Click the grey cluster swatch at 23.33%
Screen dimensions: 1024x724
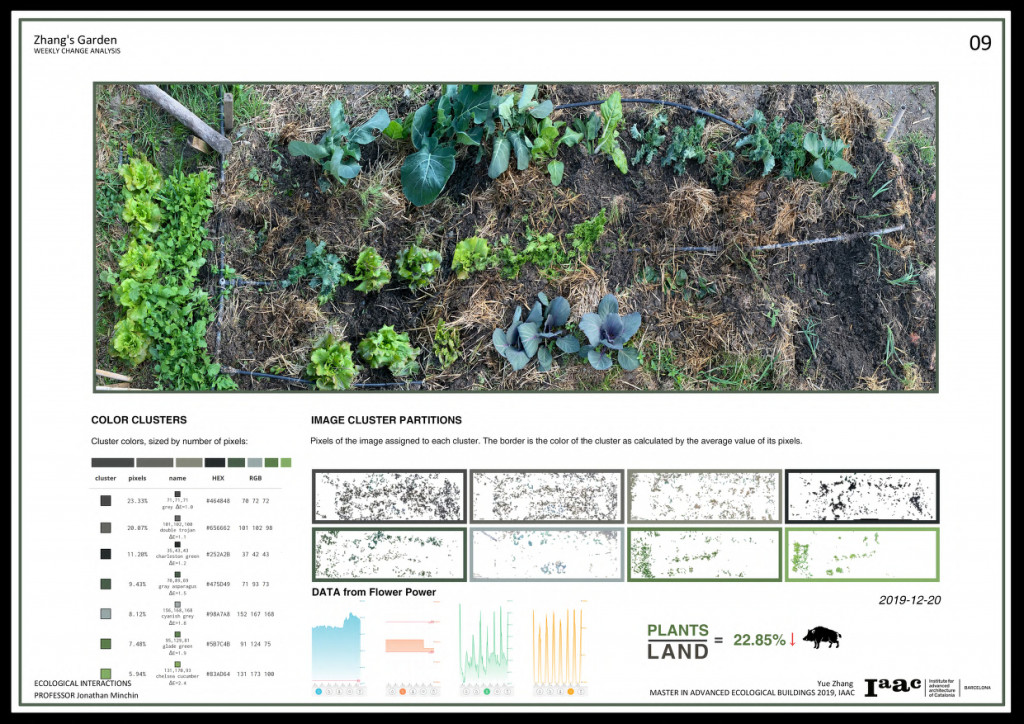[106, 500]
